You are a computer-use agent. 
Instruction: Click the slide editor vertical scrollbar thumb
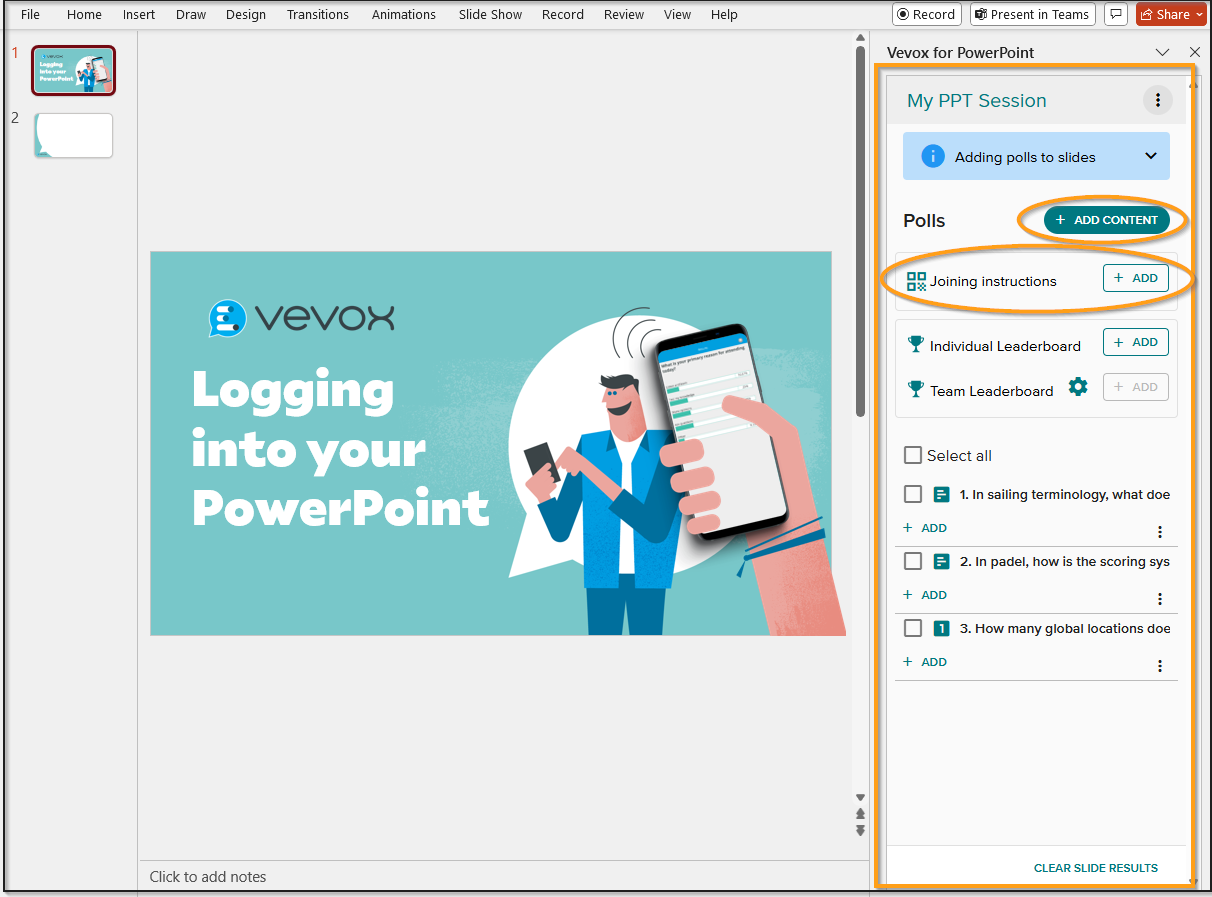(x=860, y=231)
